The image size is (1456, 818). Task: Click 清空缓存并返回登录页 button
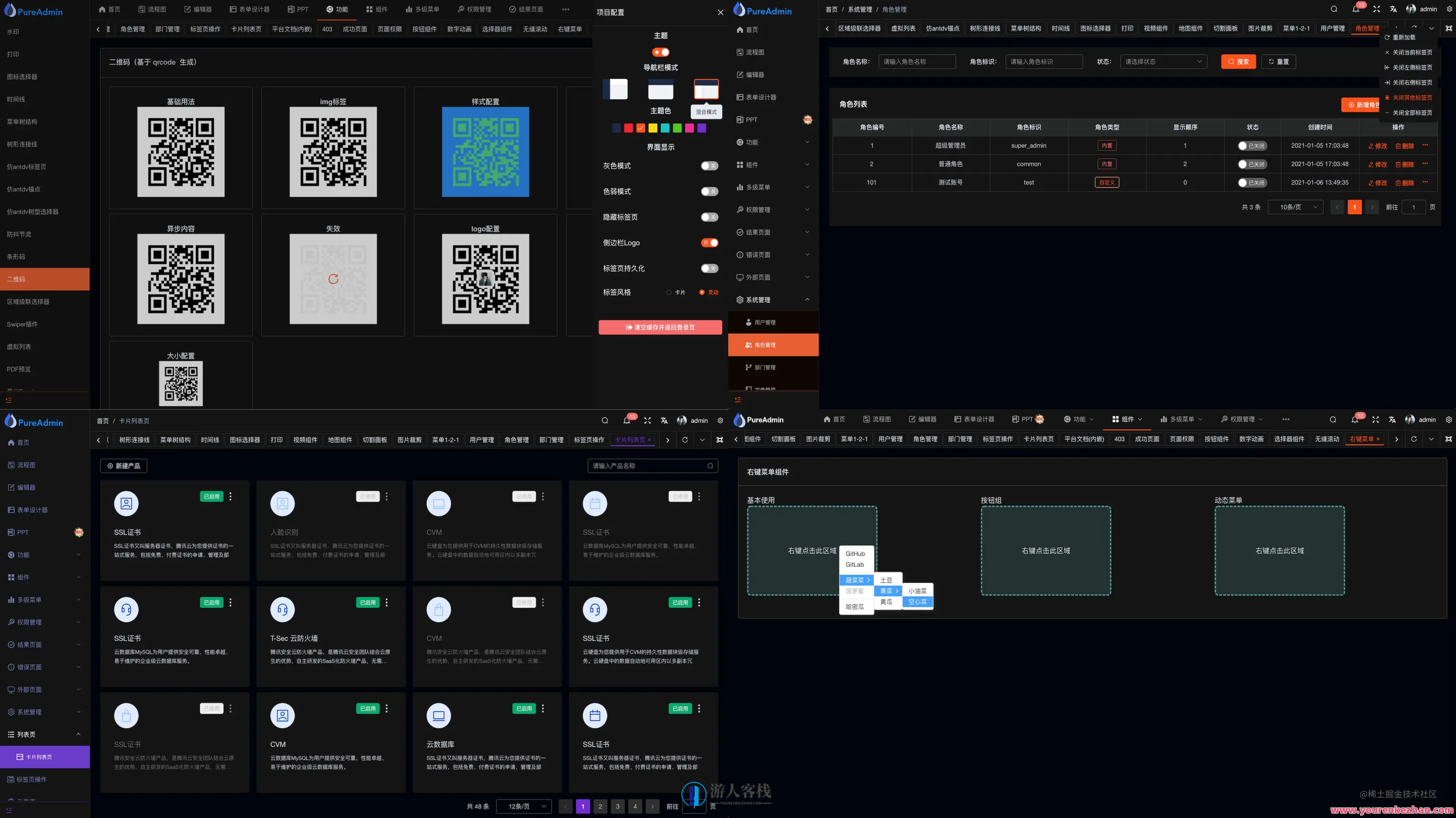pos(660,327)
